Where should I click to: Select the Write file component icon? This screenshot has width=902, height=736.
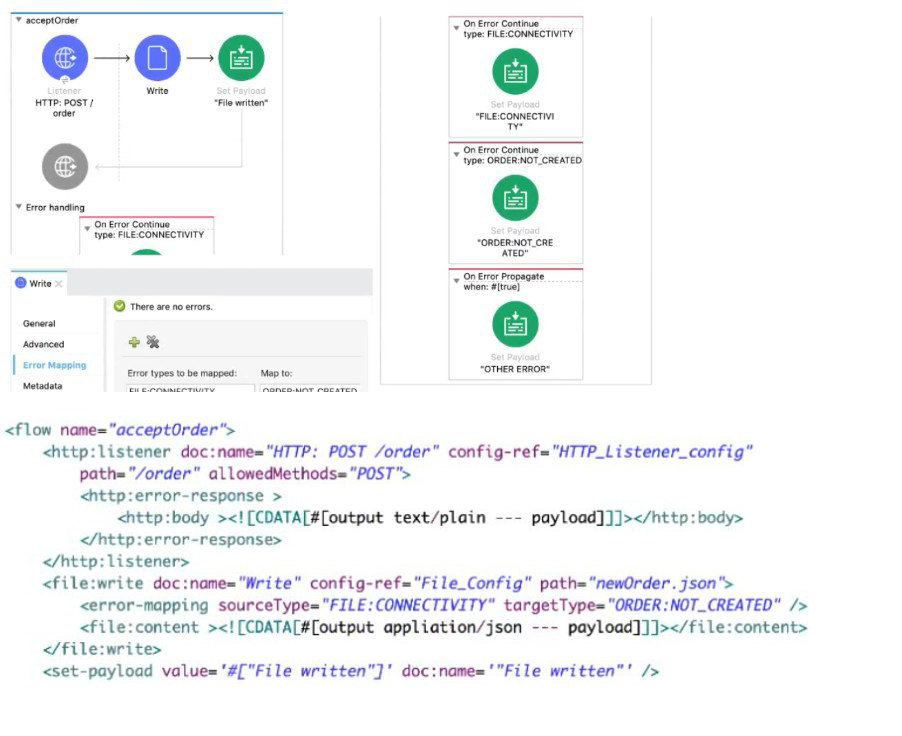click(157, 58)
